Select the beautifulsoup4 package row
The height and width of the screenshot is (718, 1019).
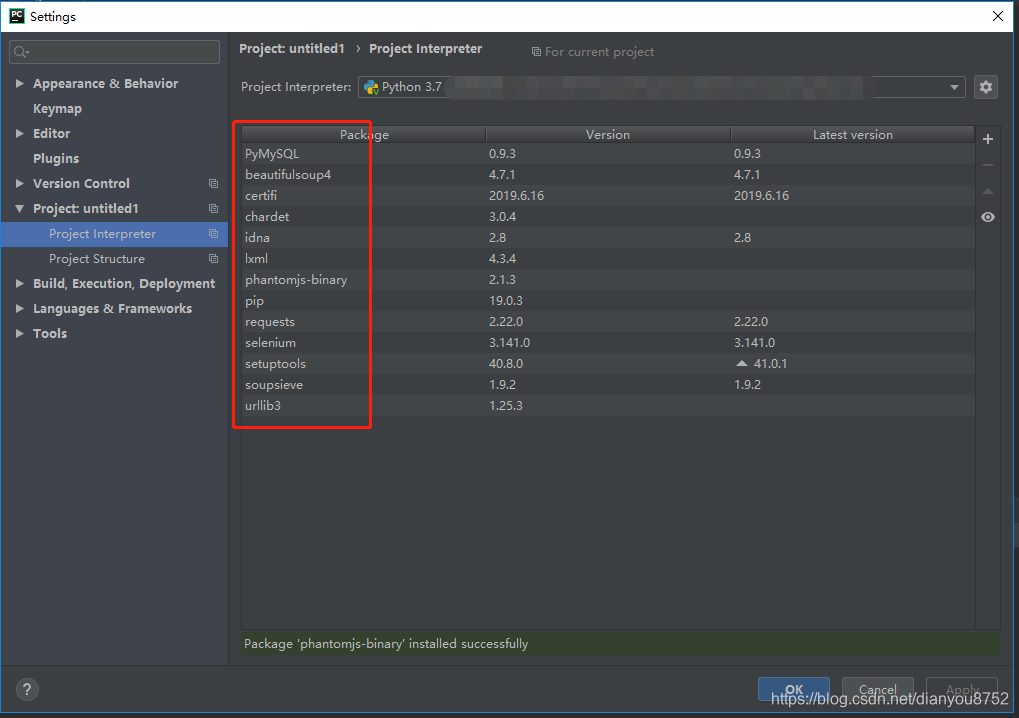pos(608,175)
